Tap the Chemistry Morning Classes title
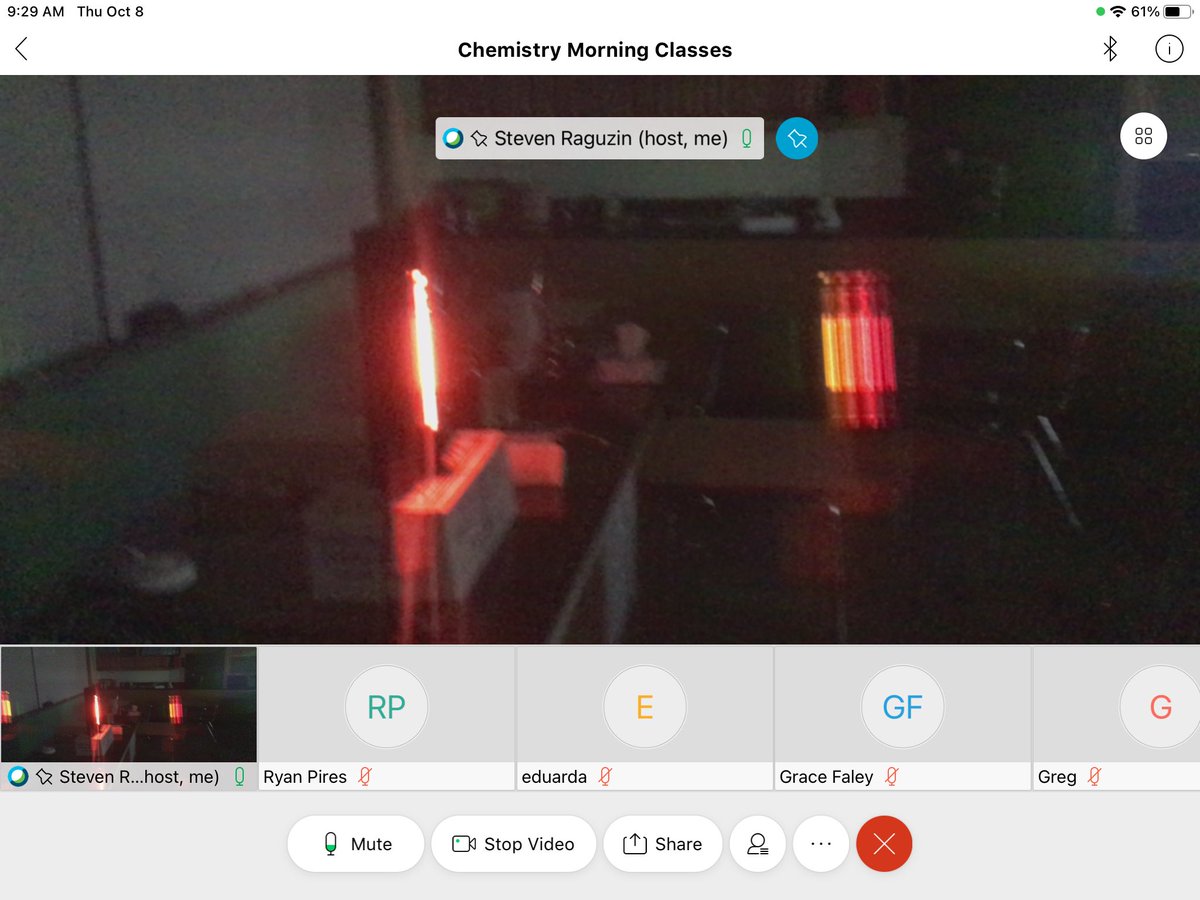Screen dimensions: 1200x900 [595, 50]
